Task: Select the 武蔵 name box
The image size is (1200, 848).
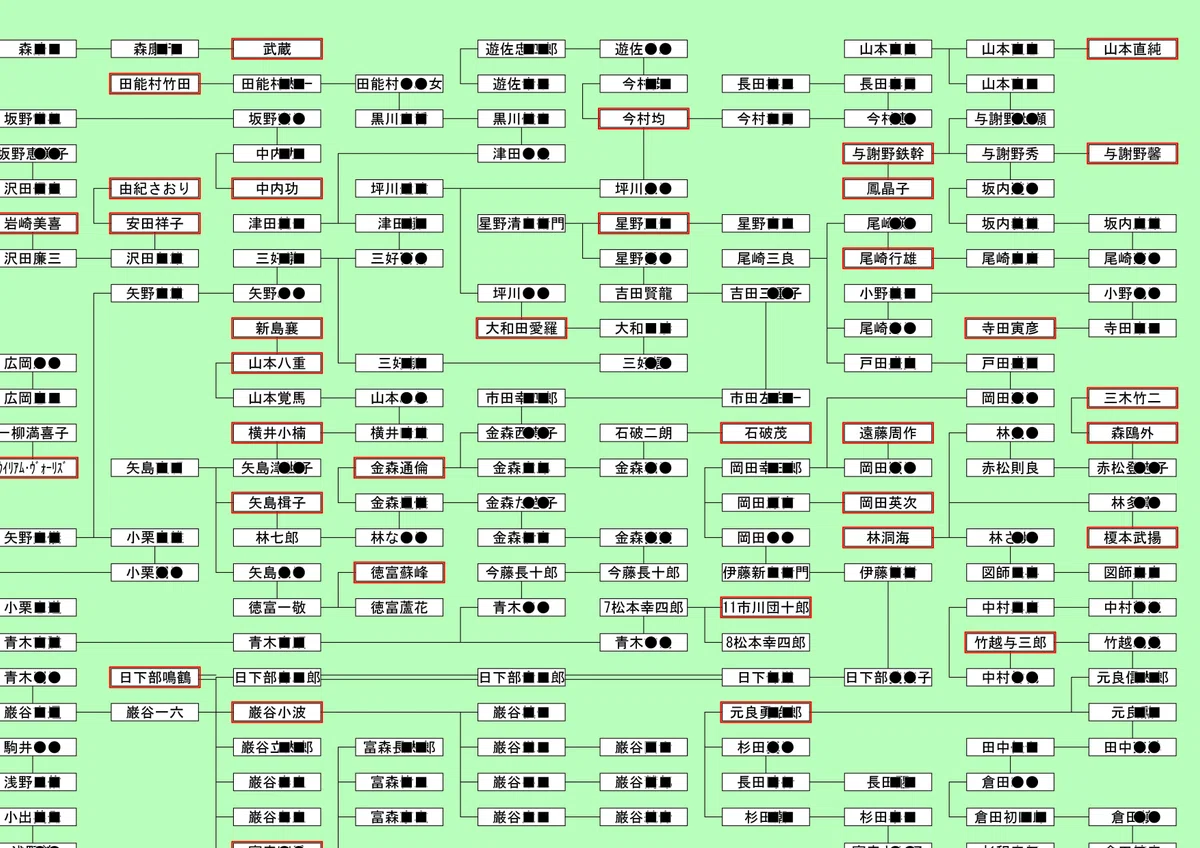Action: (277, 49)
